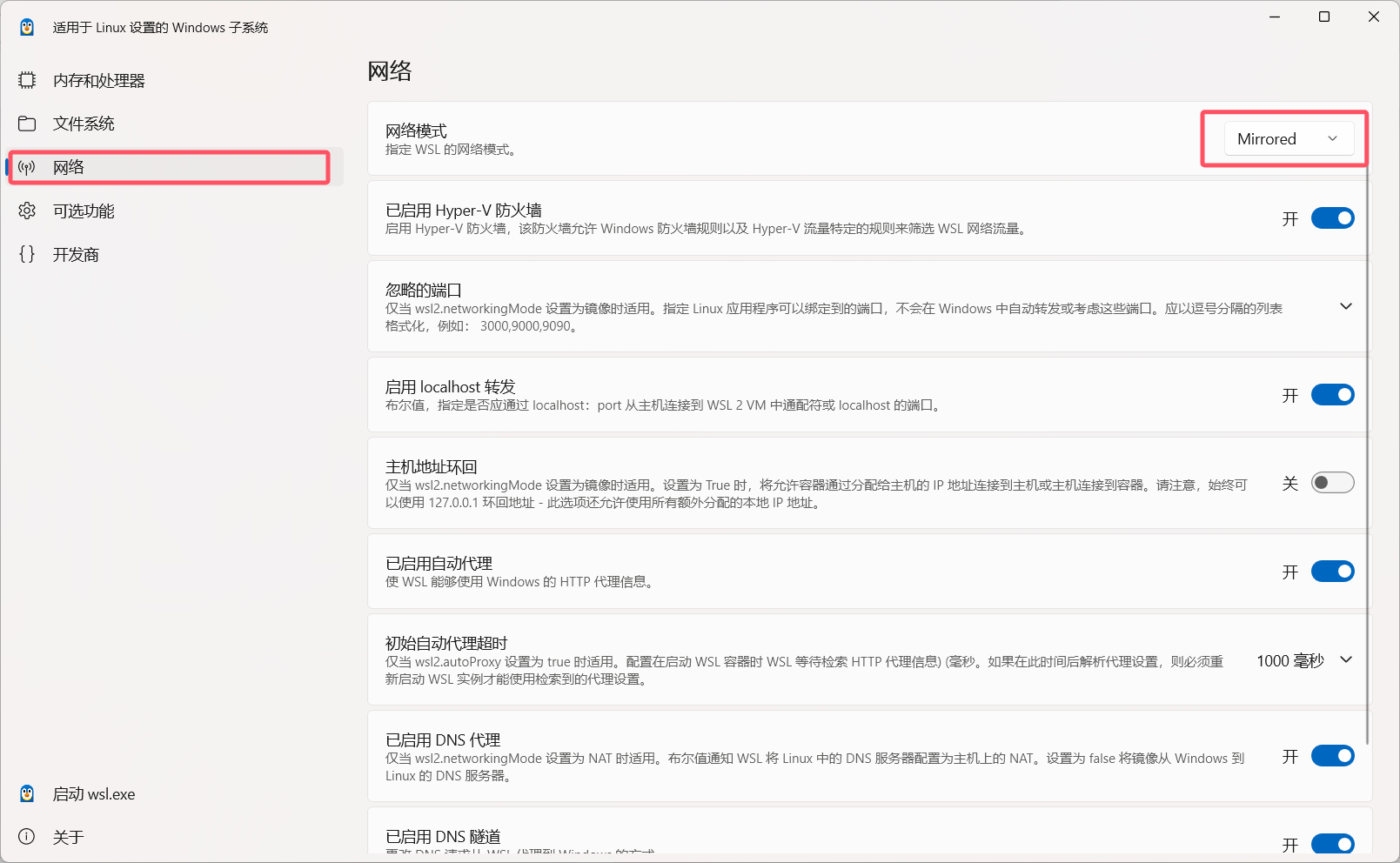The width and height of the screenshot is (1400, 863).
Task: Disable the localhost 转发 toggle
Action: click(1332, 395)
